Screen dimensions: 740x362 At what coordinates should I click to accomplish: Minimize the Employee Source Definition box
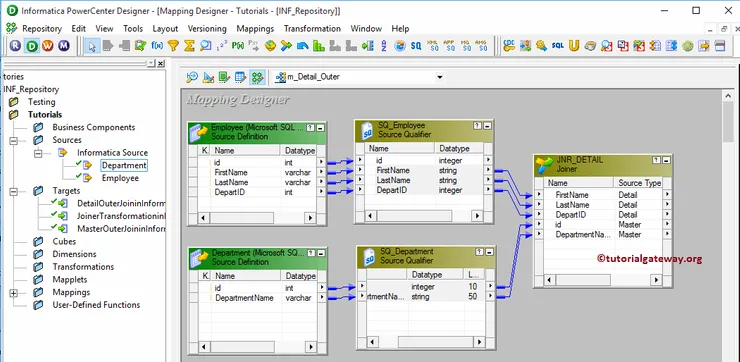(321, 127)
